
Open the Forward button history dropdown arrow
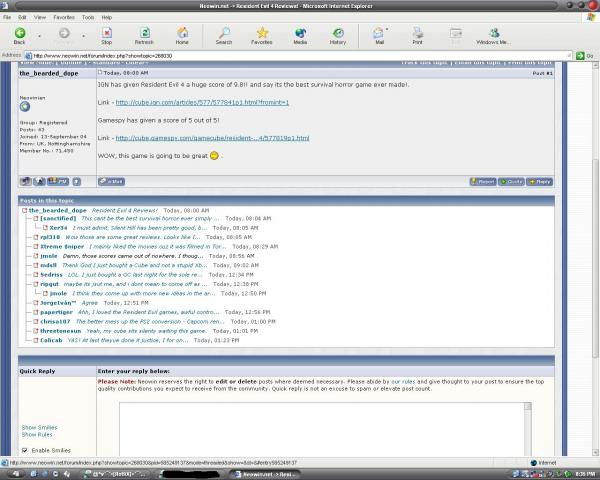click(x=83, y=36)
